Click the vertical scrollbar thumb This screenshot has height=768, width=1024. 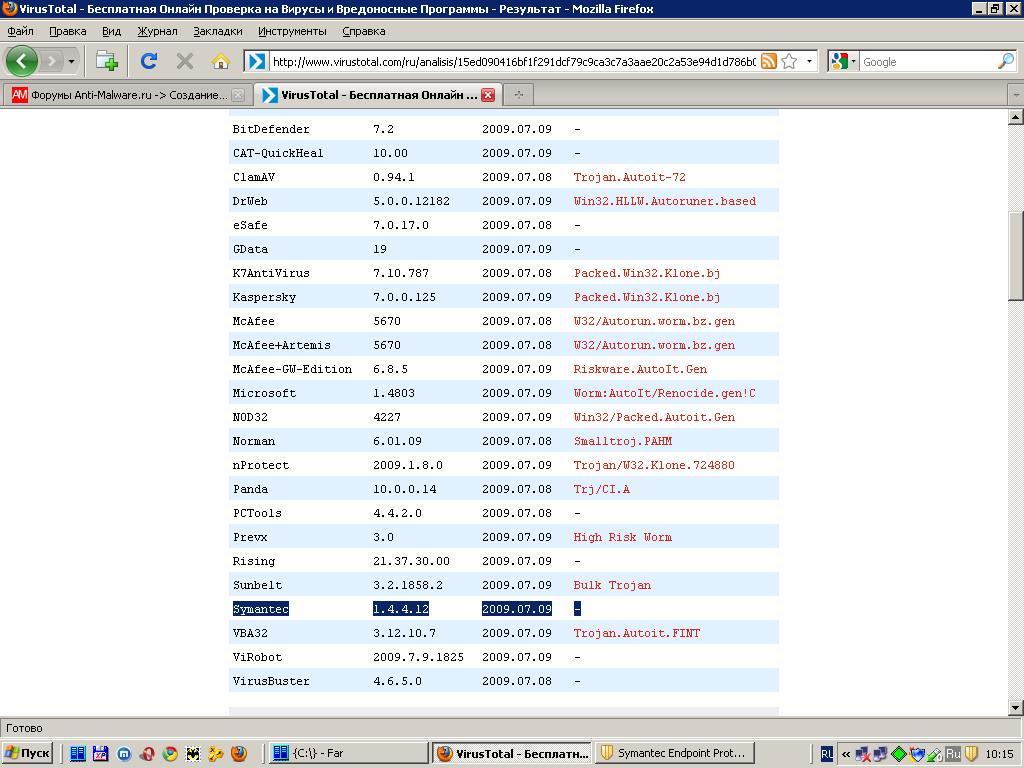(1016, 255)
